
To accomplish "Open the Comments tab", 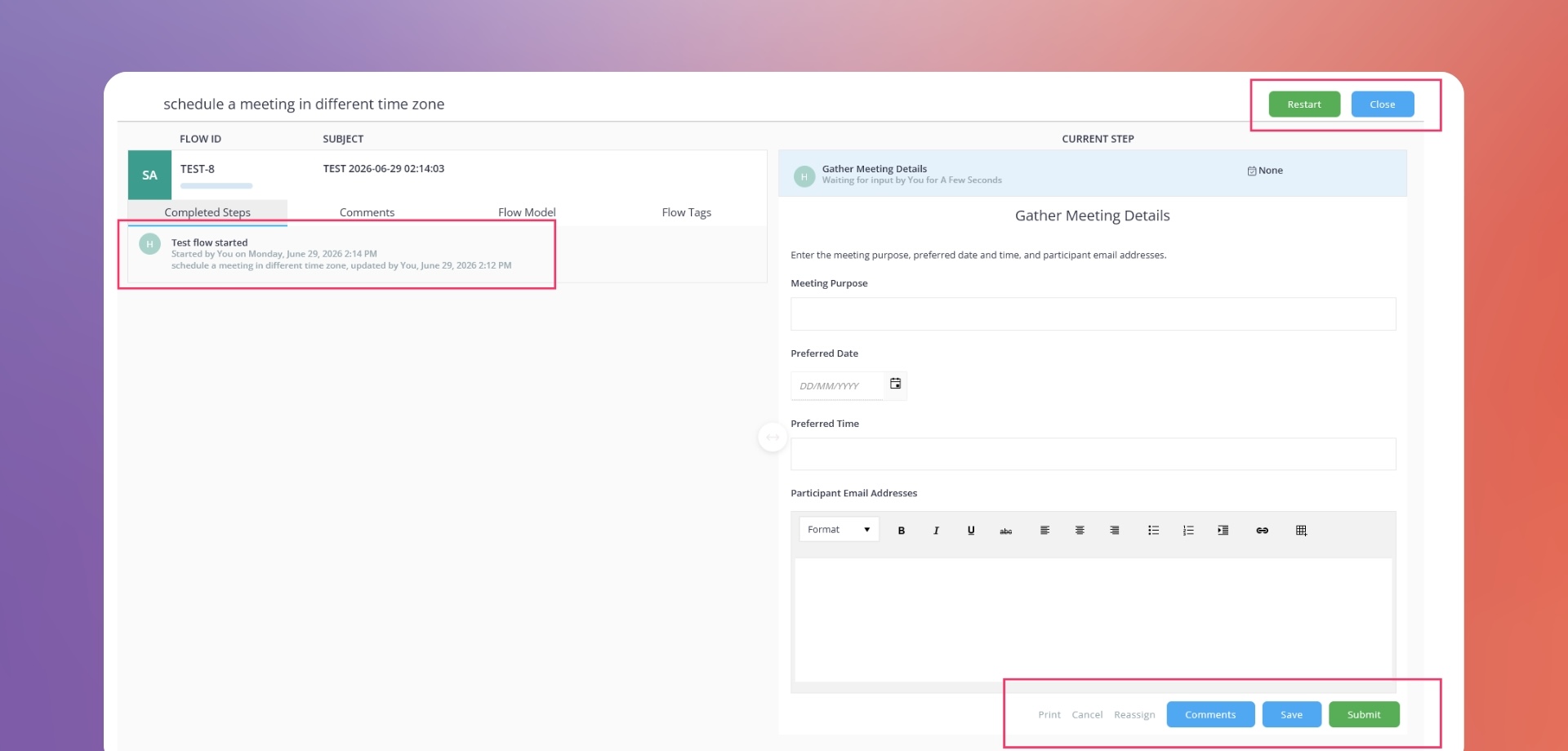I will pyautogui.click(x=367, y=212).
